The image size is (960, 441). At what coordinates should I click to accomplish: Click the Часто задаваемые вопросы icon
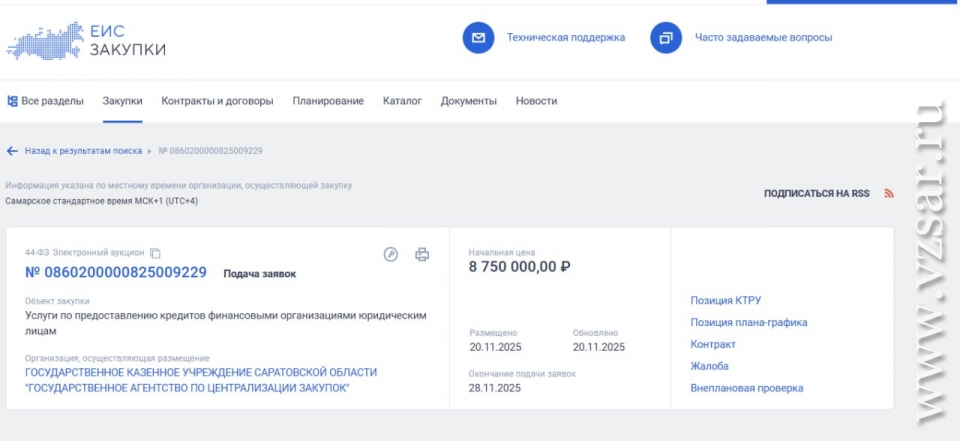(x=666, y=38)
